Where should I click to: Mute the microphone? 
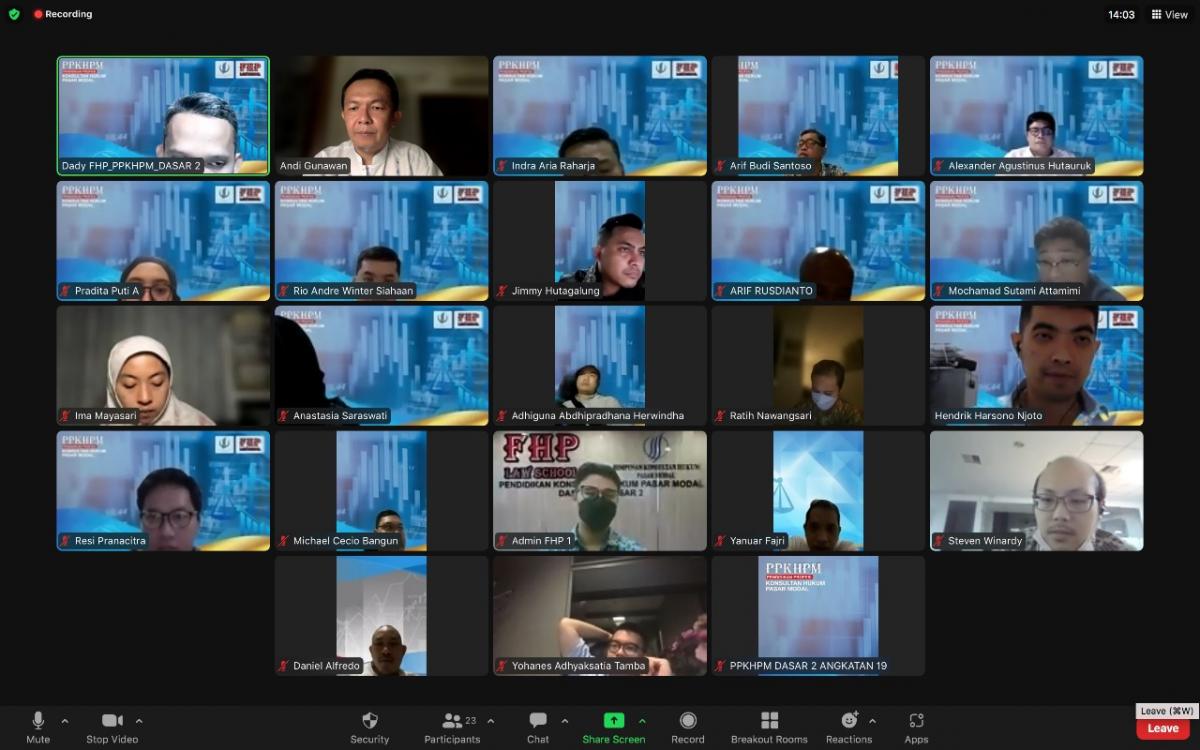click(38, 721)
